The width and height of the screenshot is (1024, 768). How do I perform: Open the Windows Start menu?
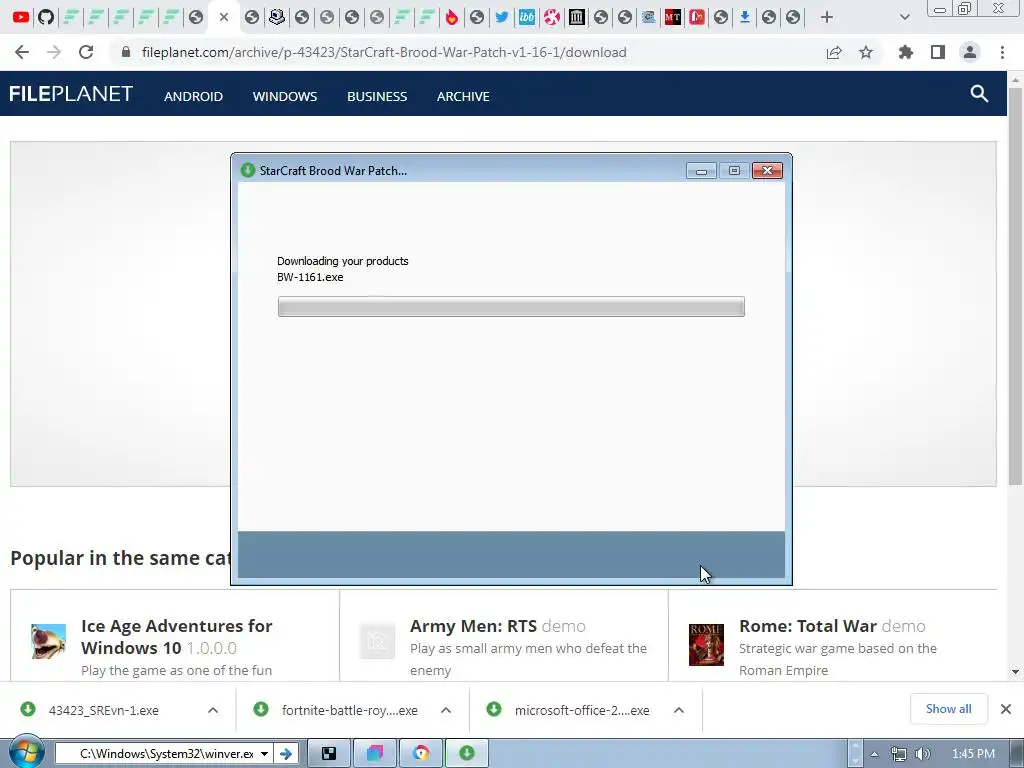click(x=25, y=752)
